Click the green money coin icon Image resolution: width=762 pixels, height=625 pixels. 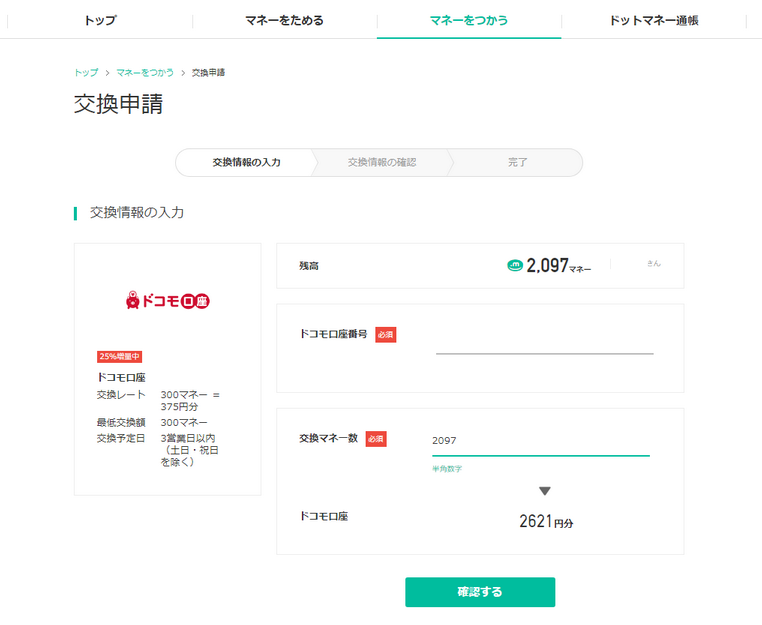point(515,265)
